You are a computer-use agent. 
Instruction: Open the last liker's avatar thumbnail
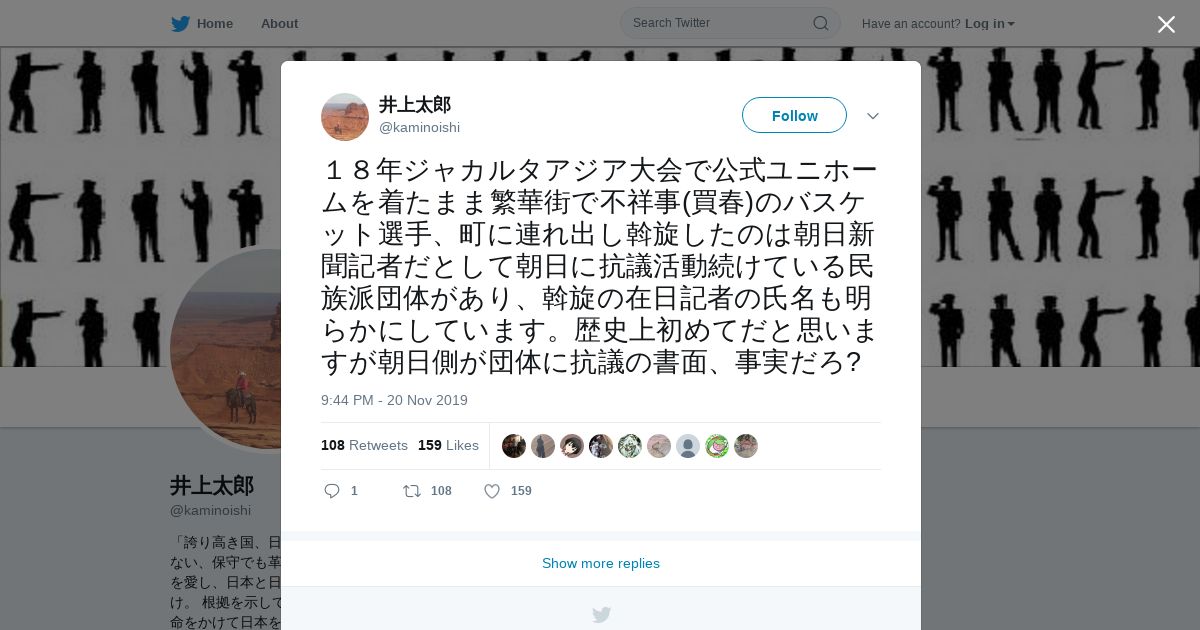tap(746, 446)
